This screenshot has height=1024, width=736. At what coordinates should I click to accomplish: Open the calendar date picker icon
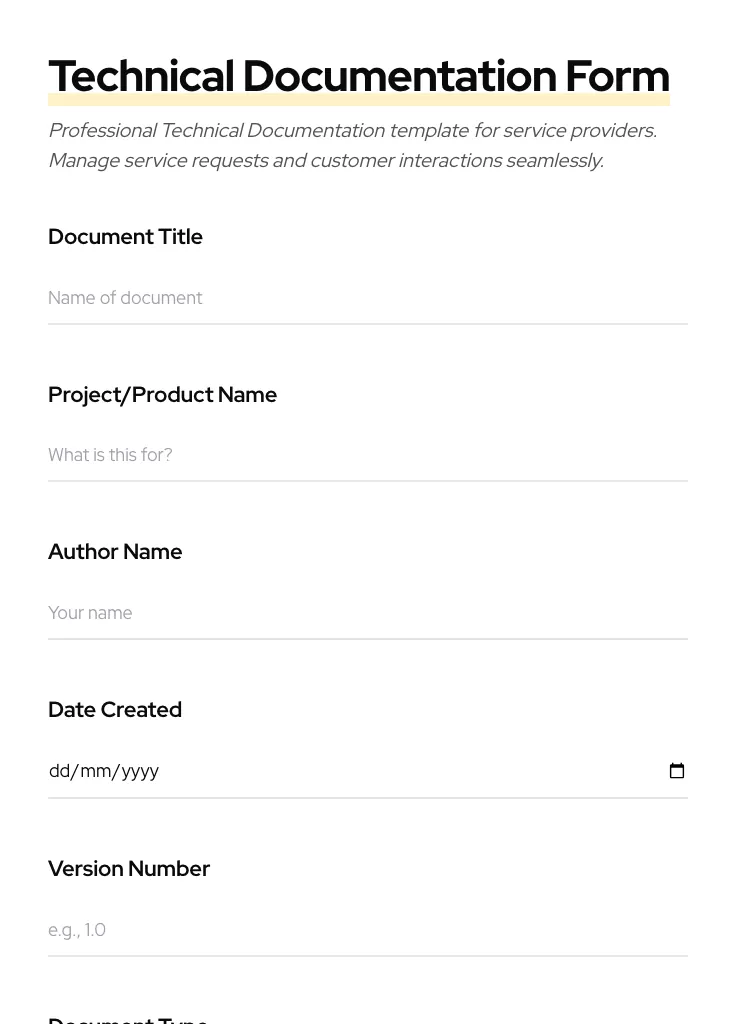point(677,770)
